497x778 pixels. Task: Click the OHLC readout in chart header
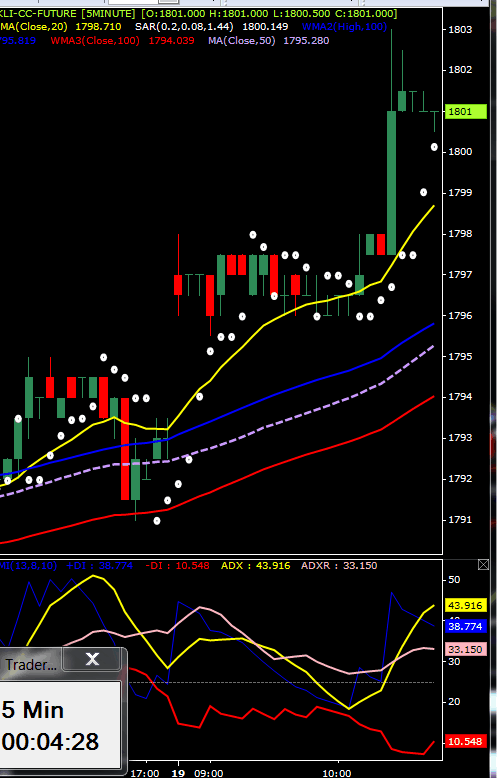[269, 13]
